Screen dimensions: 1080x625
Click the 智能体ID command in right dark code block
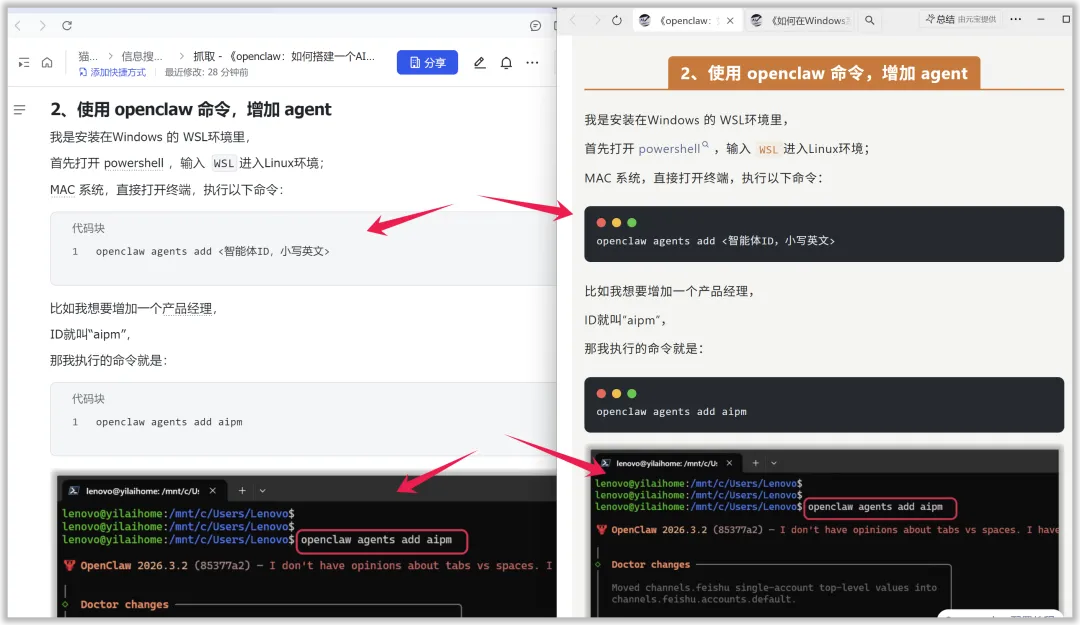pyautogui.click(x=716, y=241)
